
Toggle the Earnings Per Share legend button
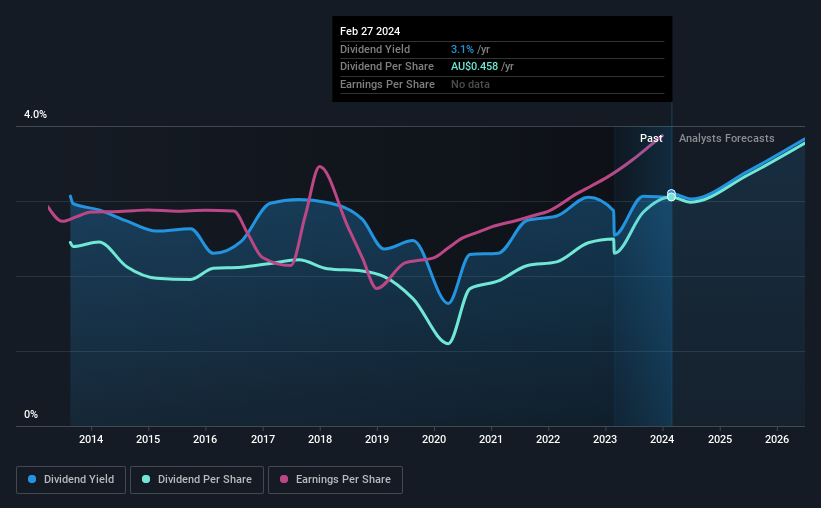[335, 480]
